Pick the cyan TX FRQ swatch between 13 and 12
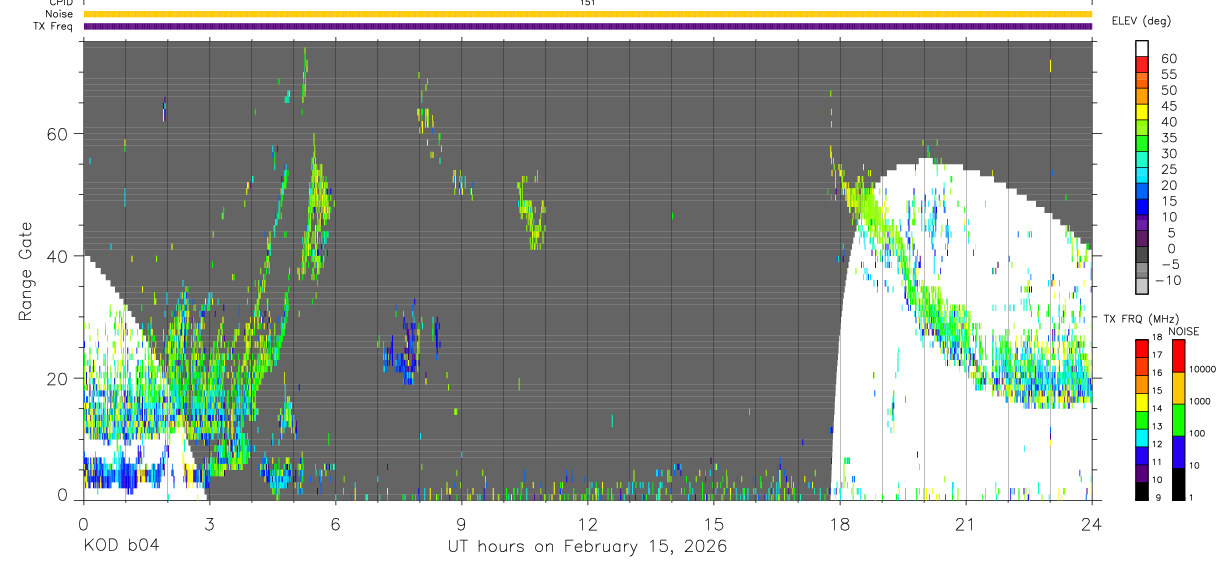The height and width of the screenshot is (567, 1228). point(1141,437)
